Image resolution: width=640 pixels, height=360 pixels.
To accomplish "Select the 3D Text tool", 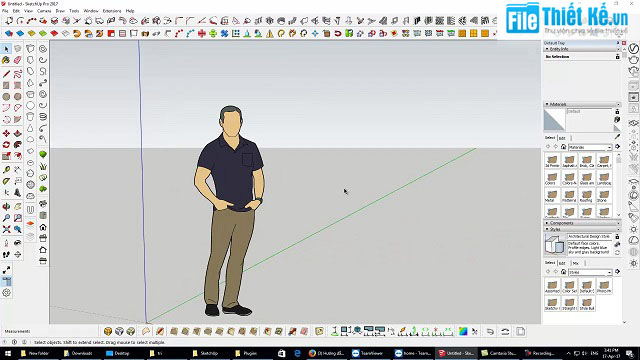I will click(x=18, y=192).
